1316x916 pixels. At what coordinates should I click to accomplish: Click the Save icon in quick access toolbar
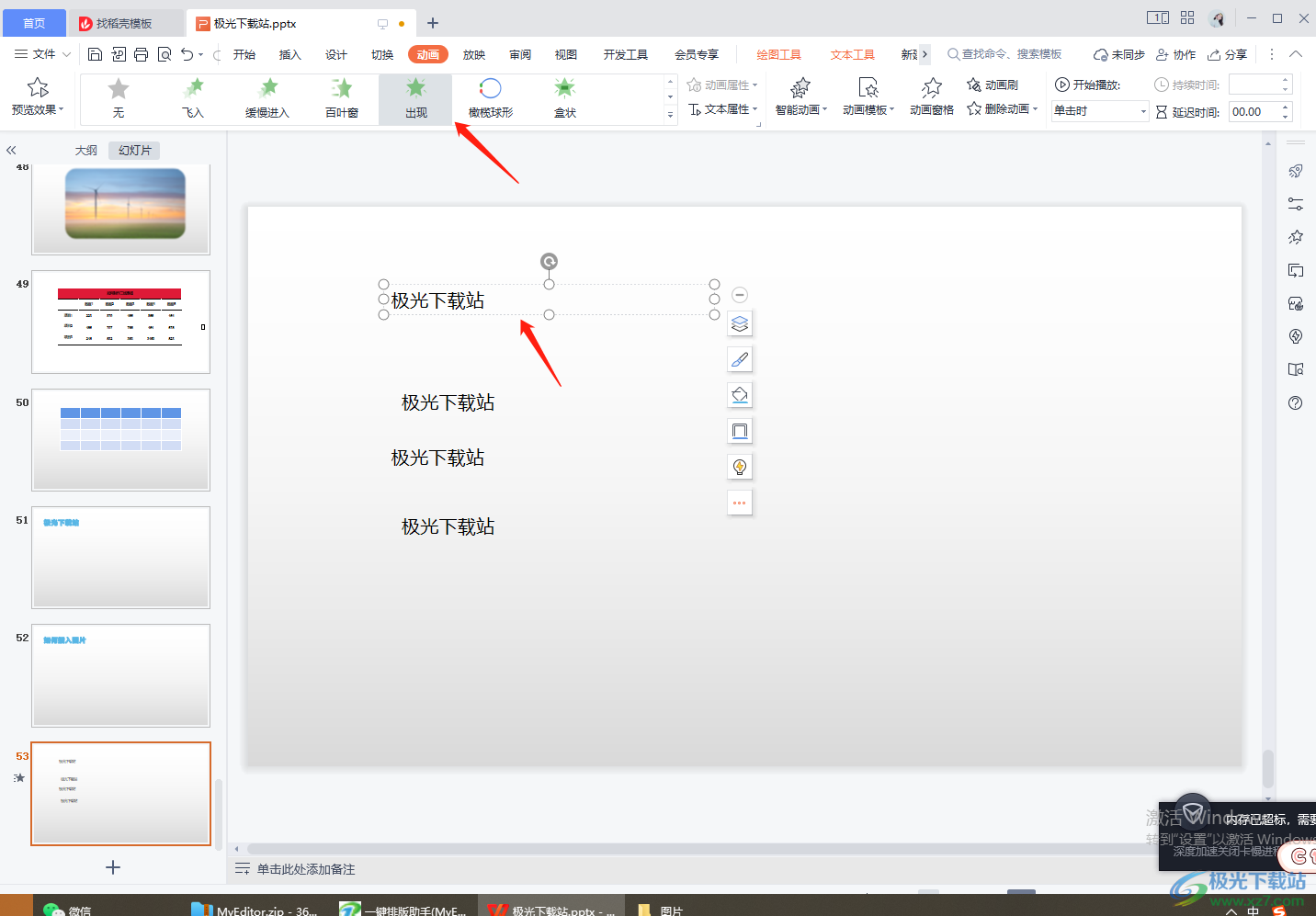[95, 54]
